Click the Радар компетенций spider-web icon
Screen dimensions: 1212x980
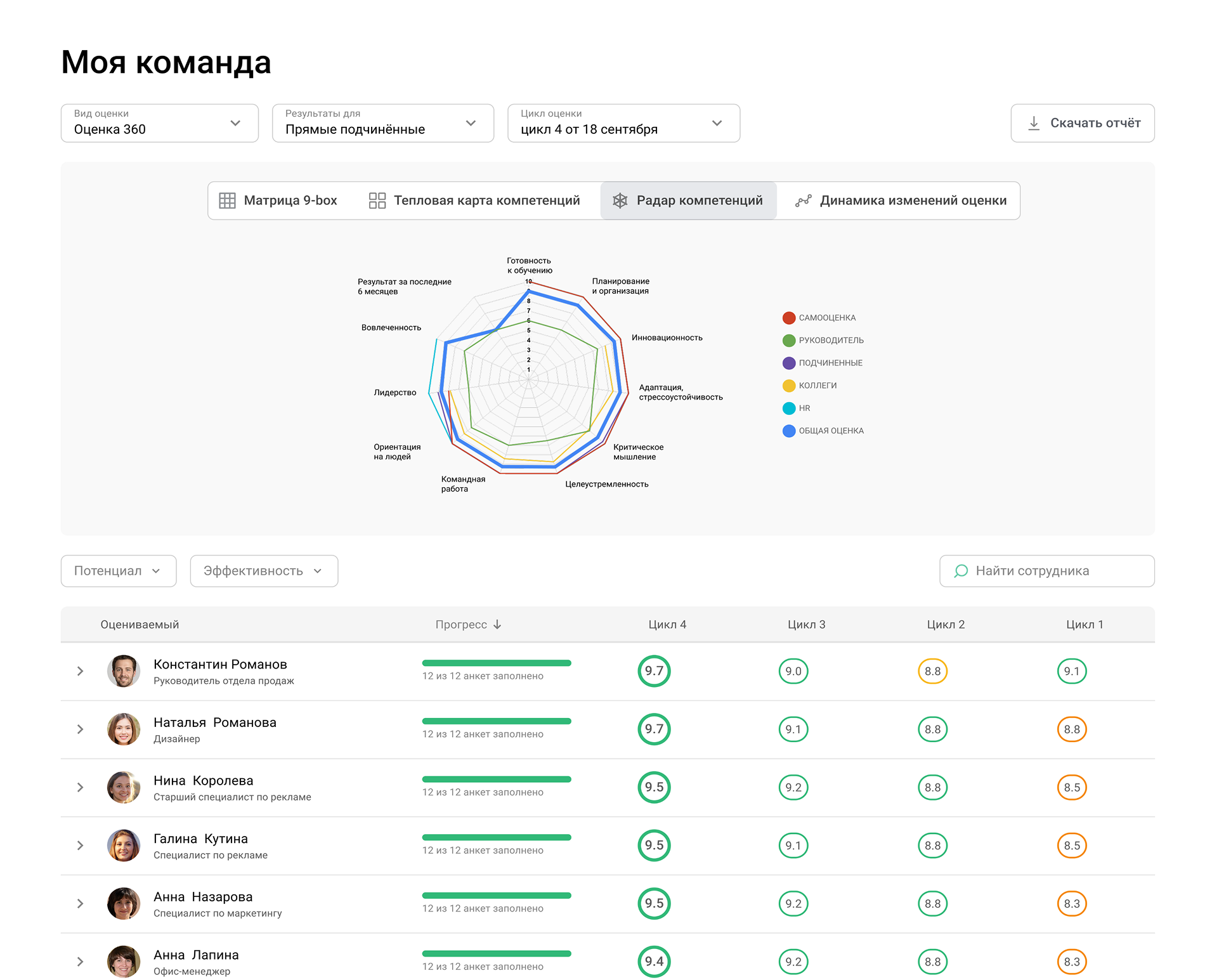[620, 200]
